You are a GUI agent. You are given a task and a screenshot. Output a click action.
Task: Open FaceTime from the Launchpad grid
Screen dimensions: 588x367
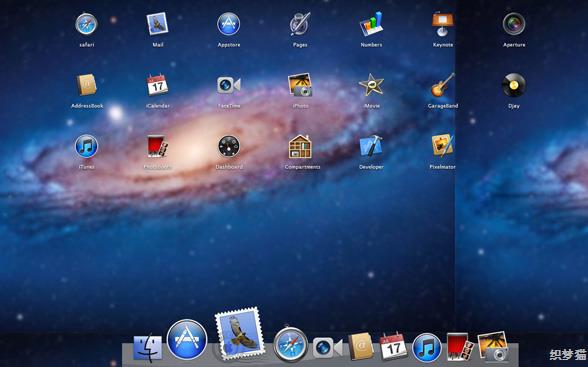coord(228,85)
